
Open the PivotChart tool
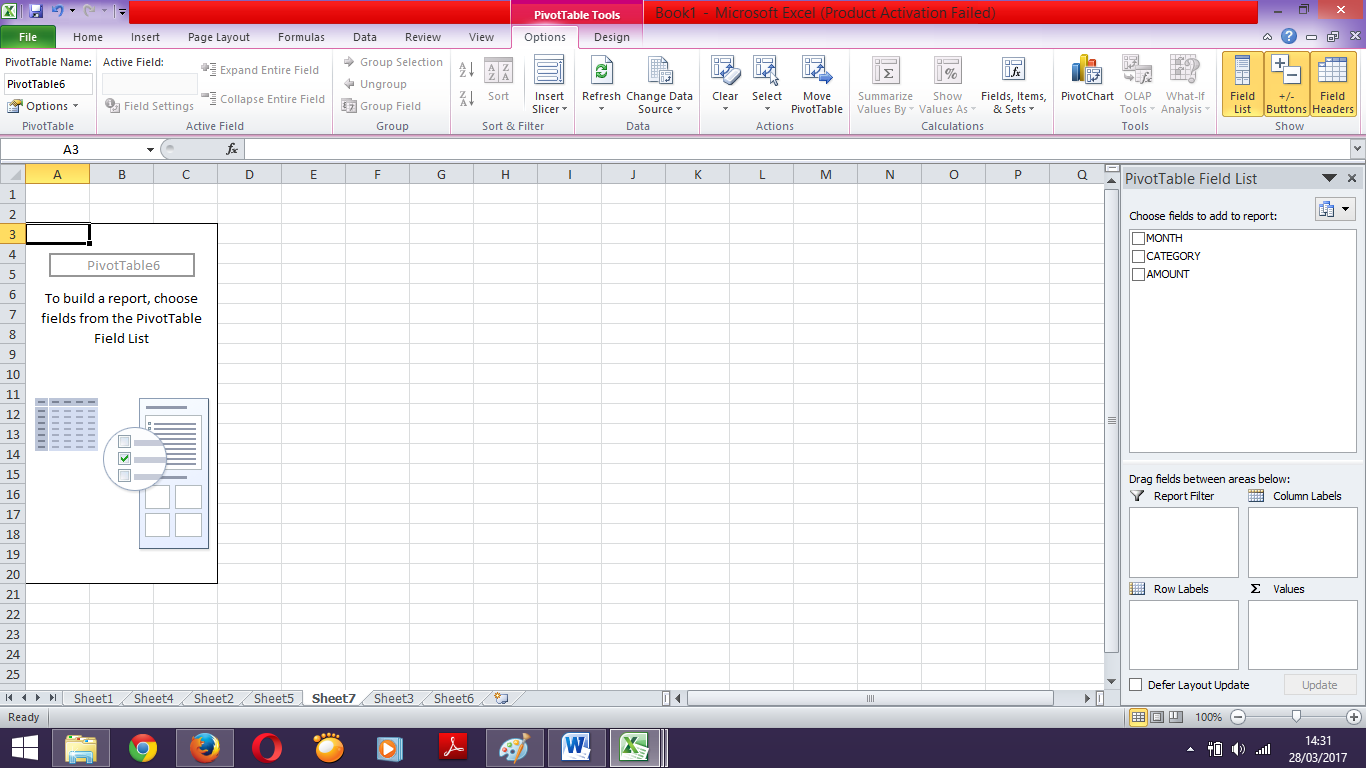(1086, 85)
